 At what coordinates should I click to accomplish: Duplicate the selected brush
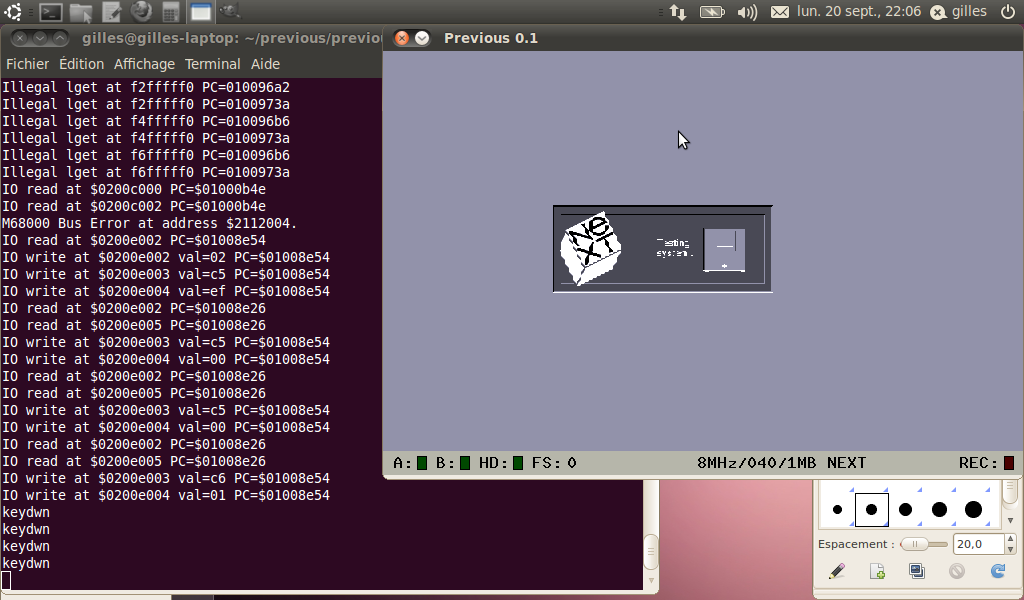pyautogui.click(x=917, y=571)
